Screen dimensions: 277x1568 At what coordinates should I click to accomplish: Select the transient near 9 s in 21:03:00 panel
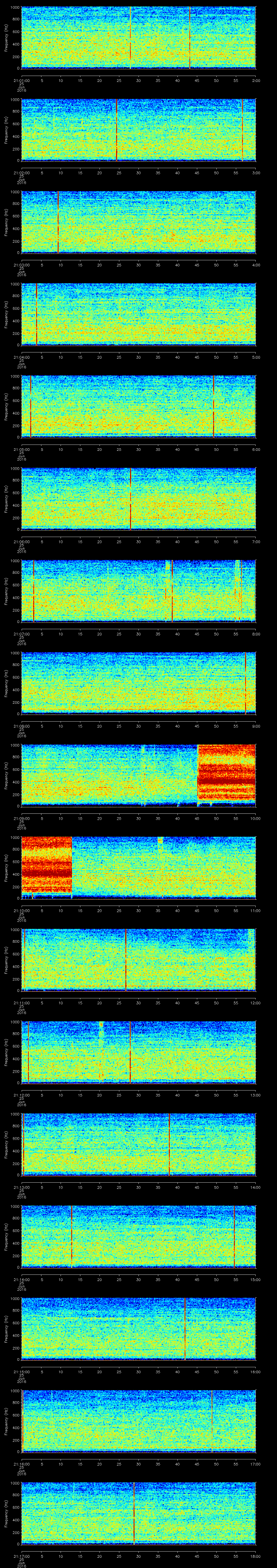(x=58, y=222)
